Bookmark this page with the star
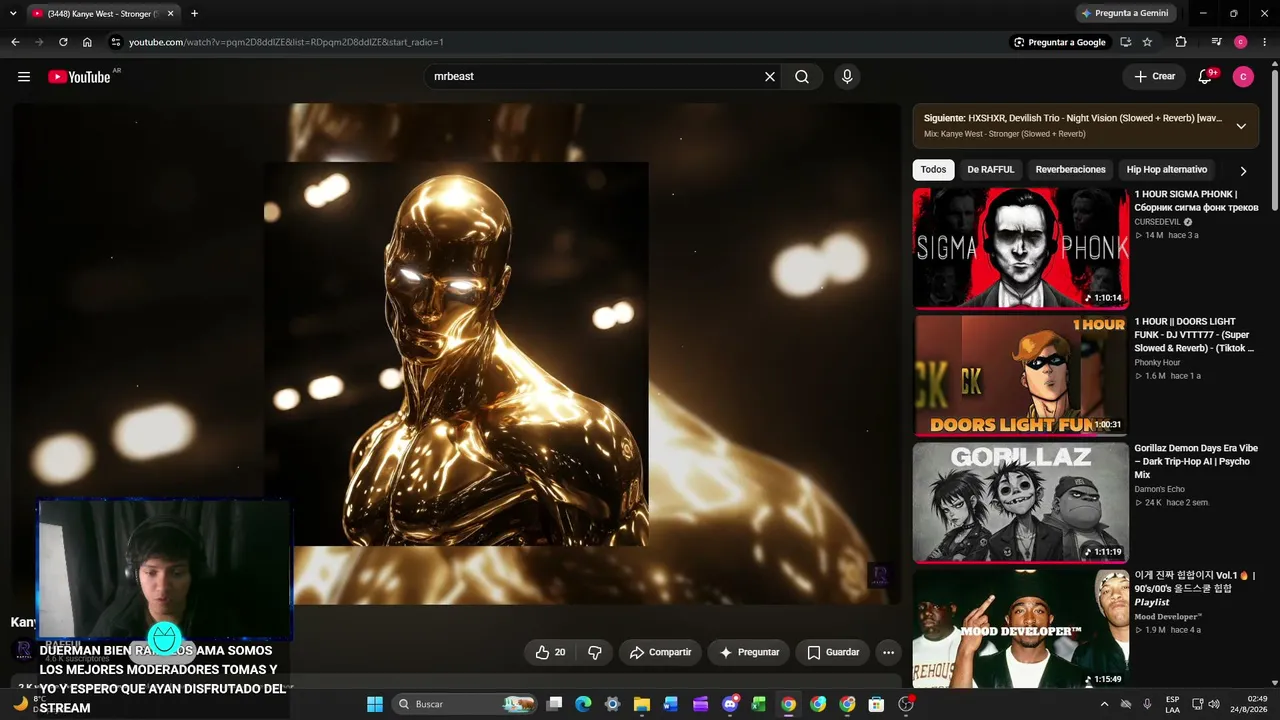The image size is (1280, 720). click(x=1147, y=42)
